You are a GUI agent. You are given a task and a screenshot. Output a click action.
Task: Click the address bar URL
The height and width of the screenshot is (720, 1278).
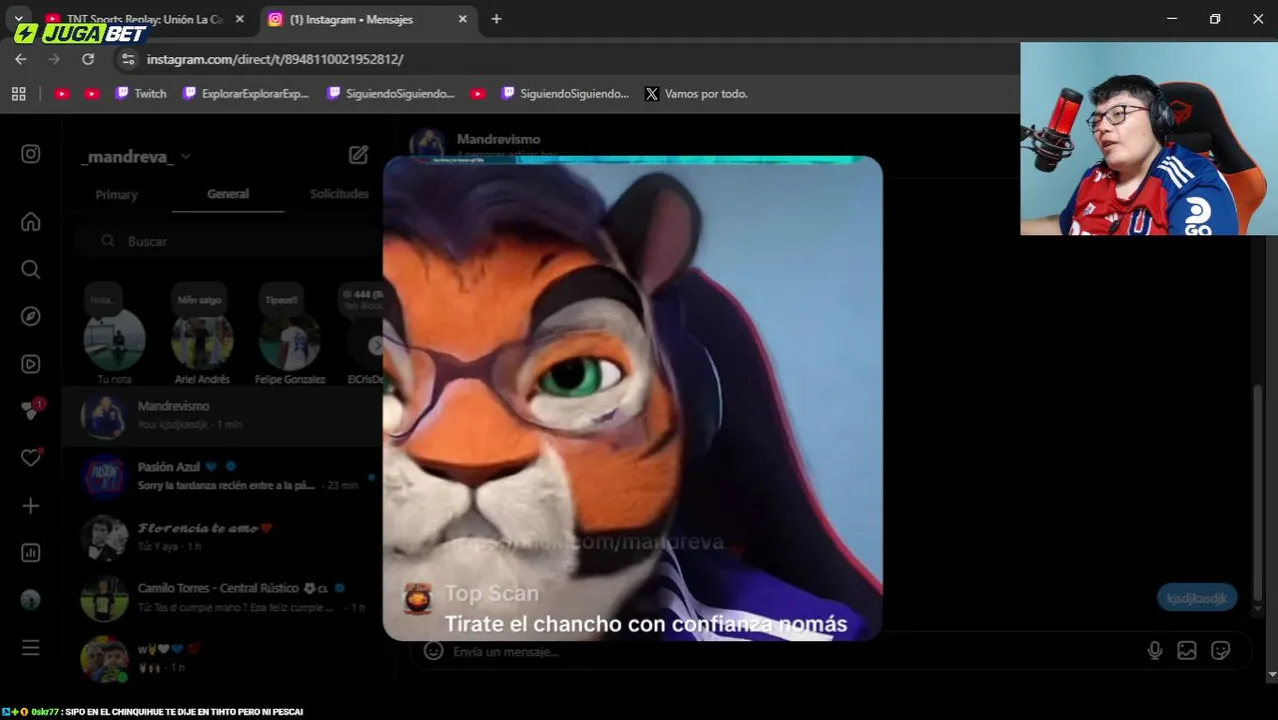click(275, 59)
